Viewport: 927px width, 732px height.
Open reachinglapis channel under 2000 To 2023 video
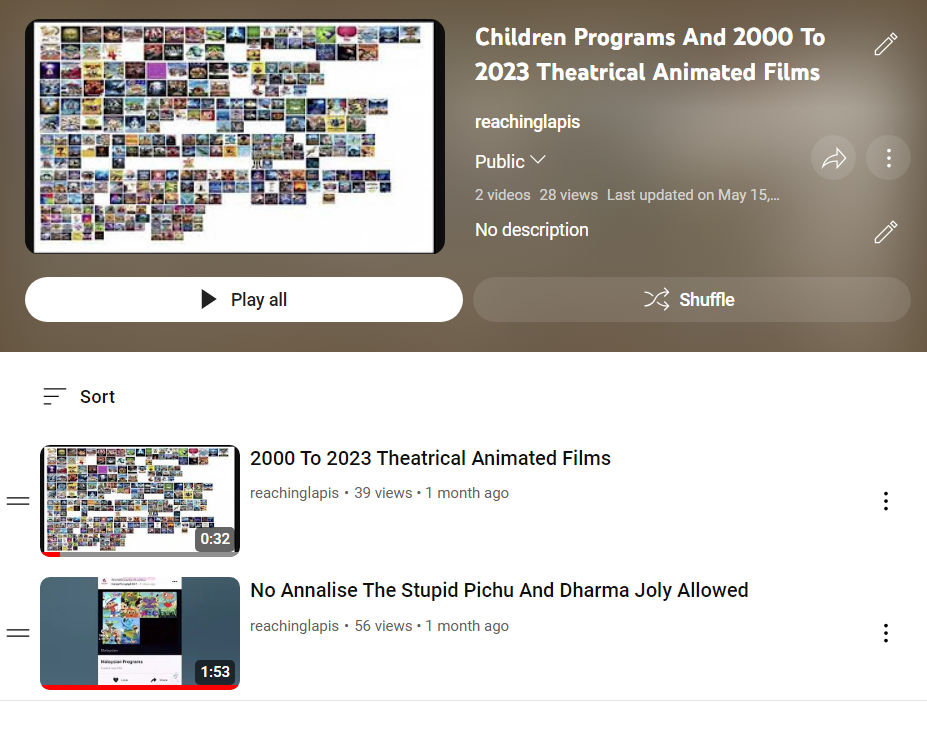pos(294,493)
